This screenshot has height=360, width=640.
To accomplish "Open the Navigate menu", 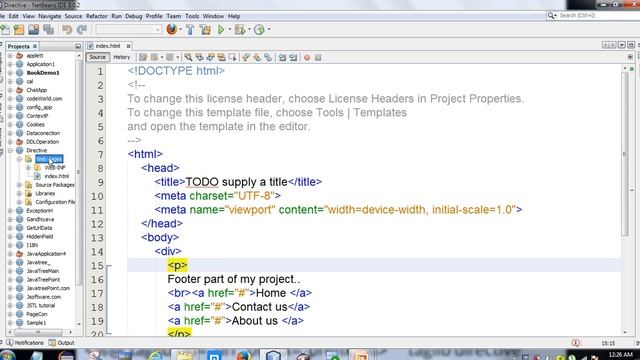I will 49,16.
